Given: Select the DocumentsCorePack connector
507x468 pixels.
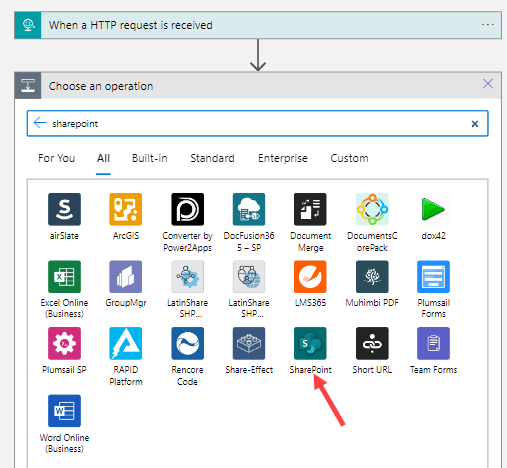Looking at the screenshot, I should tap(372, 209).
